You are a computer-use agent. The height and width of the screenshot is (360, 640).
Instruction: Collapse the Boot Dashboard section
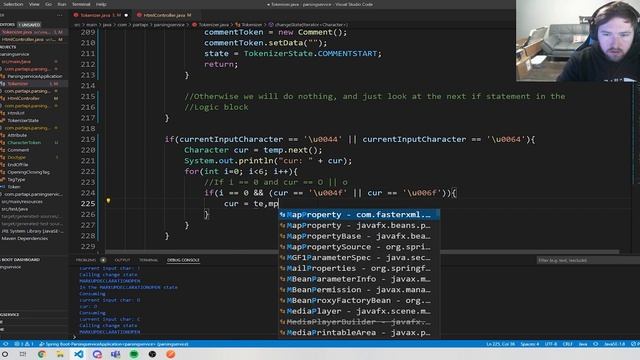[20, 260]
